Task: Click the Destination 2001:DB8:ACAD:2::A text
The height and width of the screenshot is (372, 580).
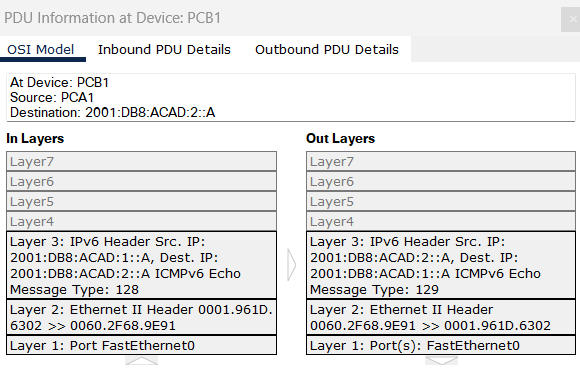Action: [x=112, y=112]
